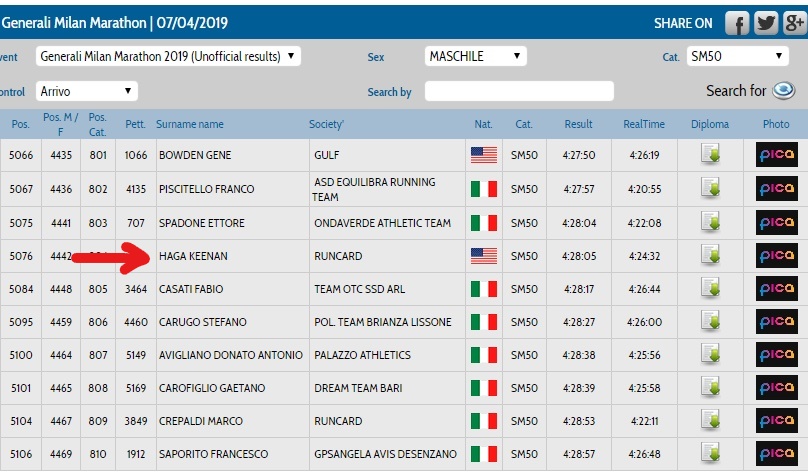
Task: Share results on Twitter
Action: pyautogui.click(x=766, y=23)
